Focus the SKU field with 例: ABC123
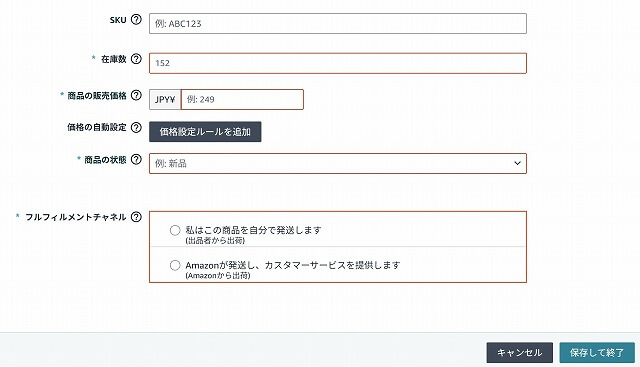 pos(338,24)
